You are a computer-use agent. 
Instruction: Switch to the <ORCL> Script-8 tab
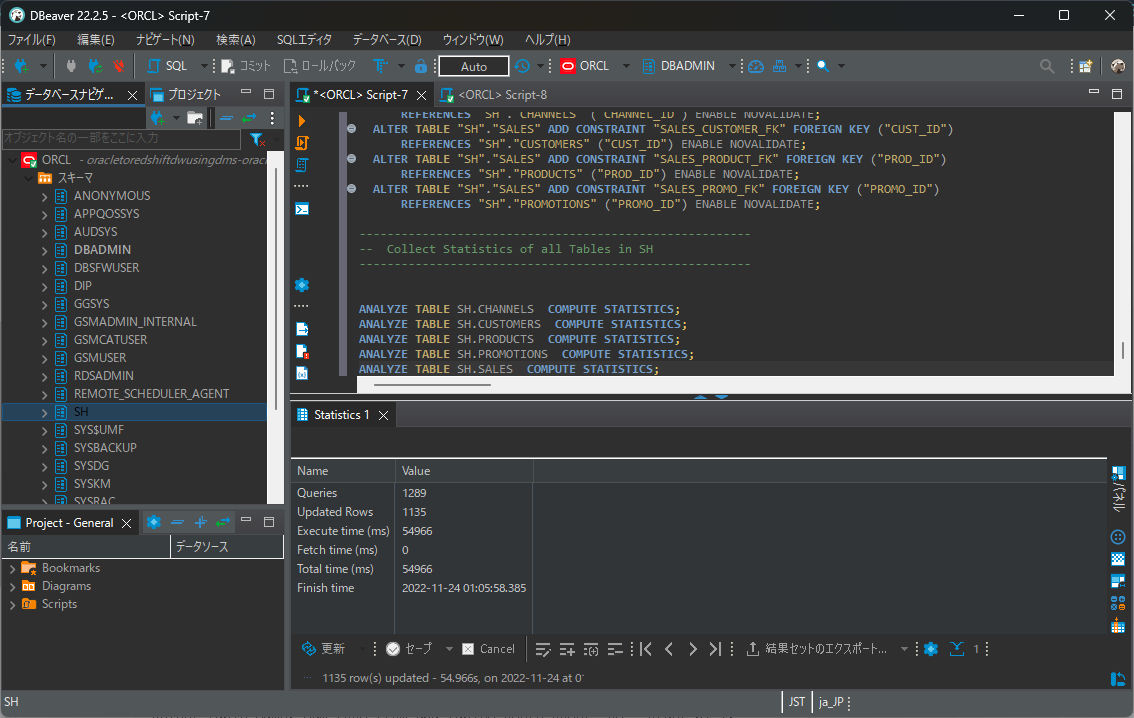pos(494,95)
